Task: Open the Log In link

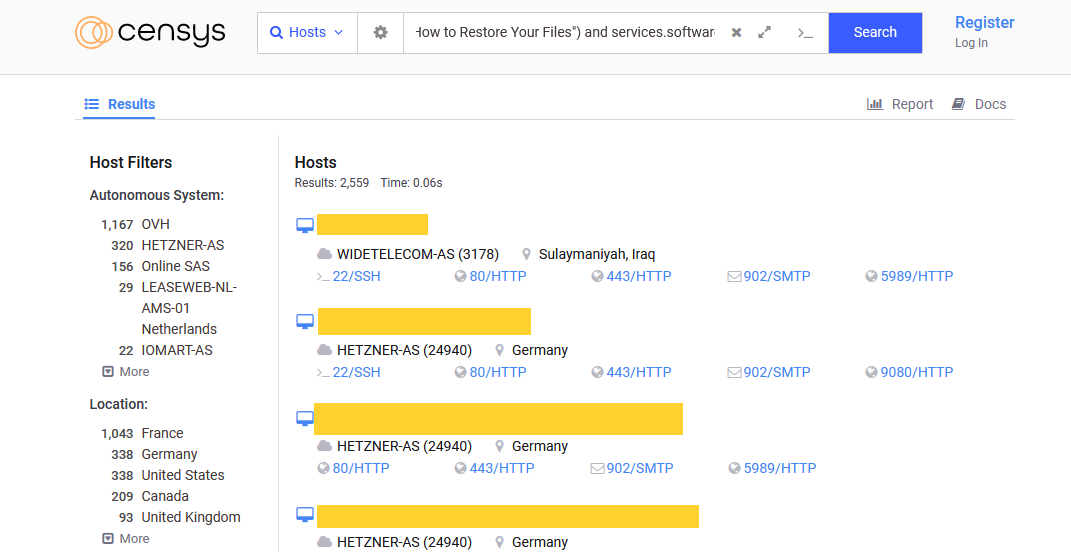Action: coord(971,43)
